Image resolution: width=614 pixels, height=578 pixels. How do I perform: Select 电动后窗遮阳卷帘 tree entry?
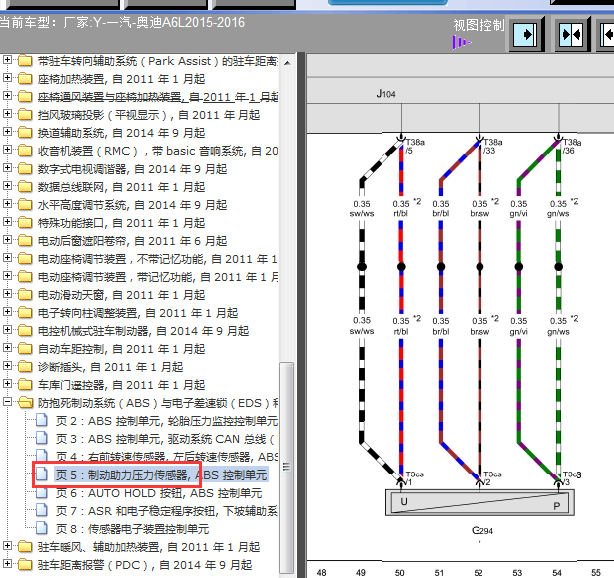tap(132, 241)
